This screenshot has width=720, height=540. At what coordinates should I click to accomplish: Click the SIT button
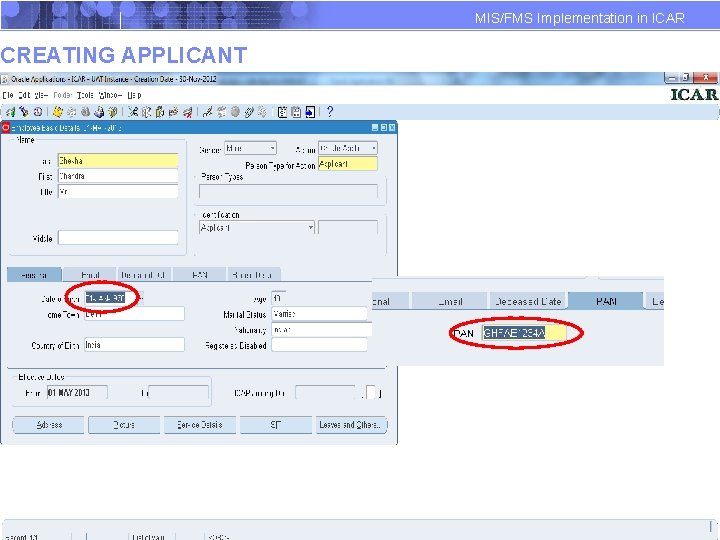click(276, 425)
